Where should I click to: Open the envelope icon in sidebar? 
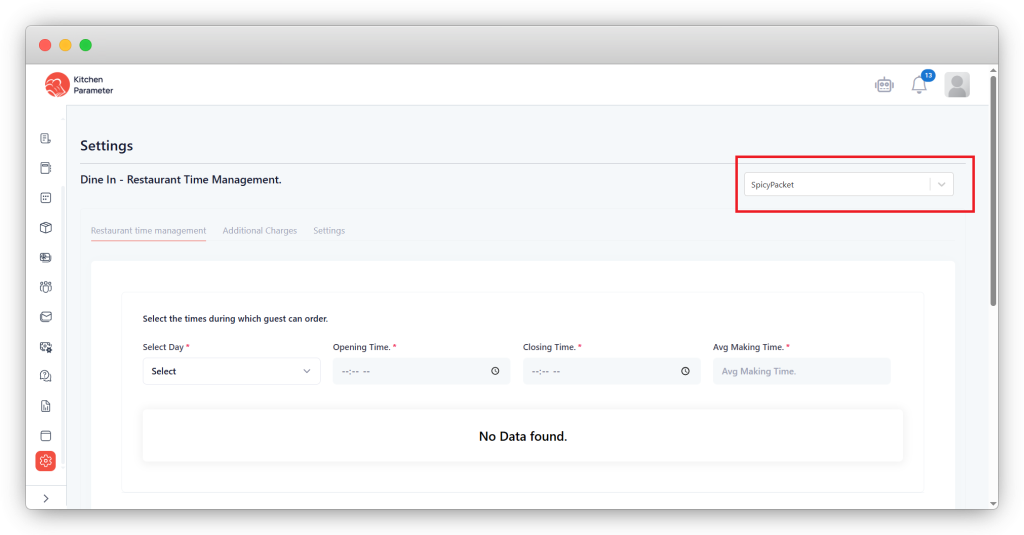[45, 317]
